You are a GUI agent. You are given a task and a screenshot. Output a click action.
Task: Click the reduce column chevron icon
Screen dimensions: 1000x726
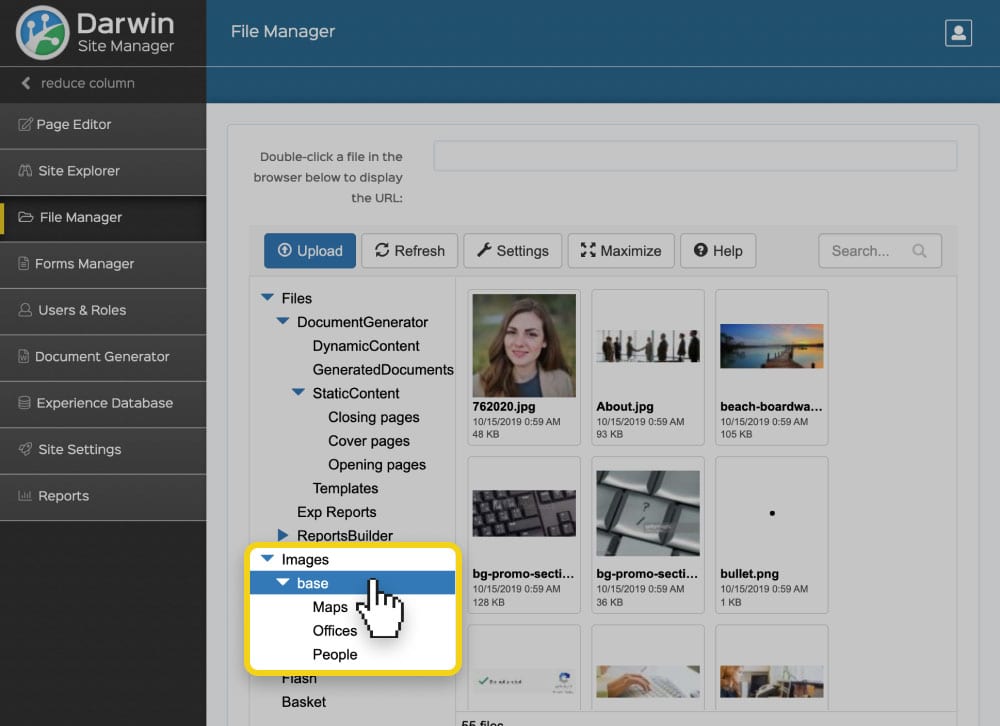[x=26, y=83]
